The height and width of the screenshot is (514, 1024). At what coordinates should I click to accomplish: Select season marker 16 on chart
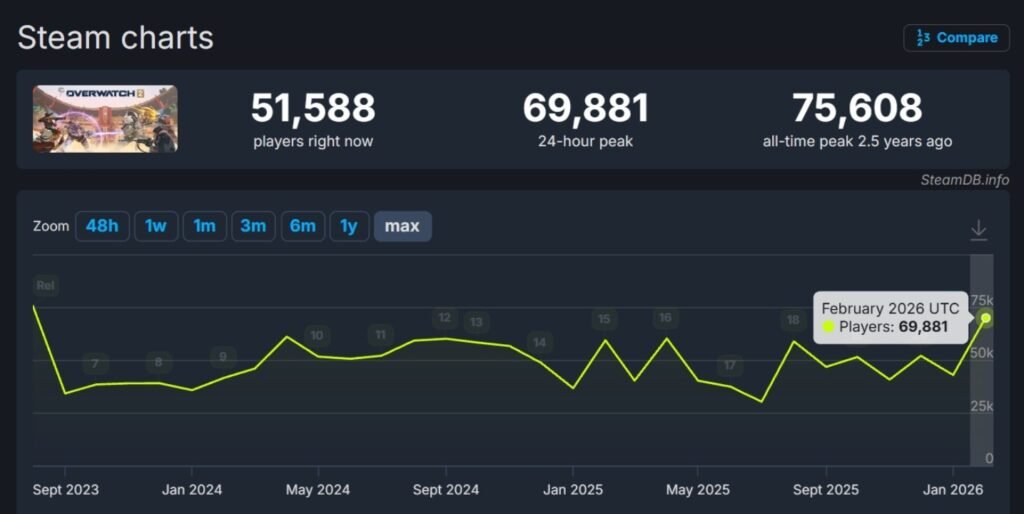click(x=665, y=318)
